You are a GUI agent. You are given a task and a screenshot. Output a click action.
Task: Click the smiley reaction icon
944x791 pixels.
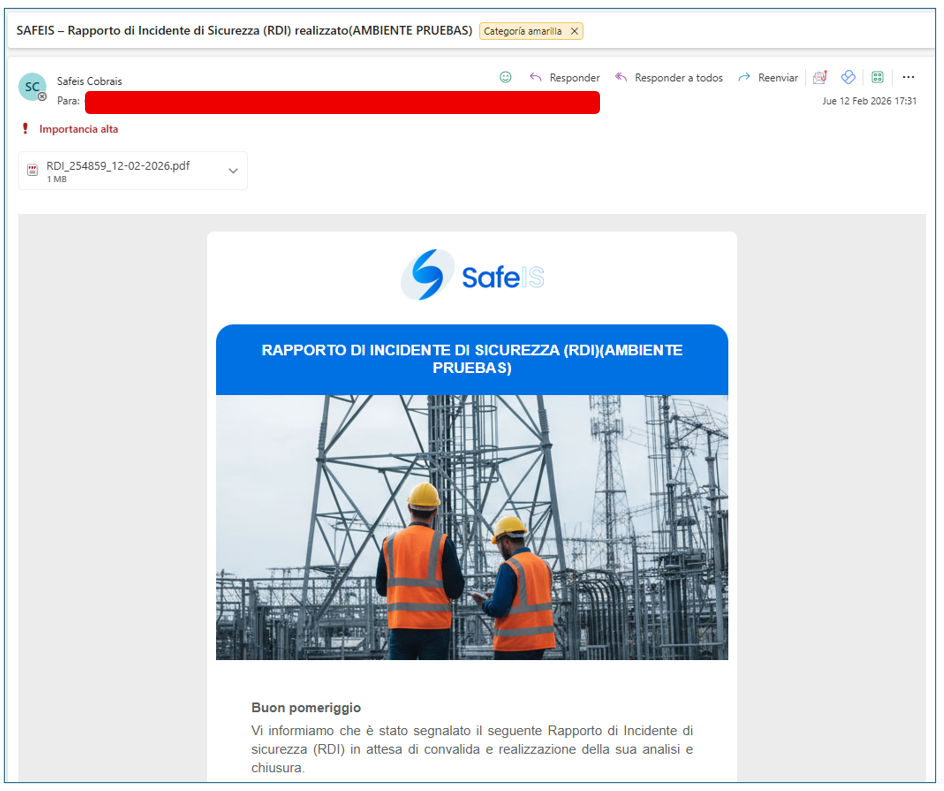coord(506,77)
